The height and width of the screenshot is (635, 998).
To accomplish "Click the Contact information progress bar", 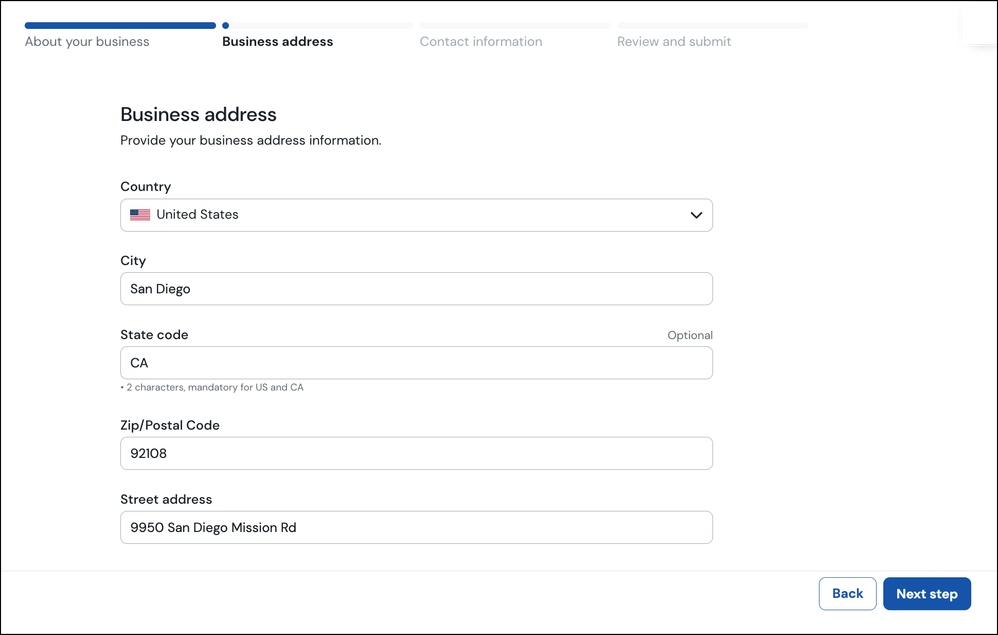I will [515, 25].
